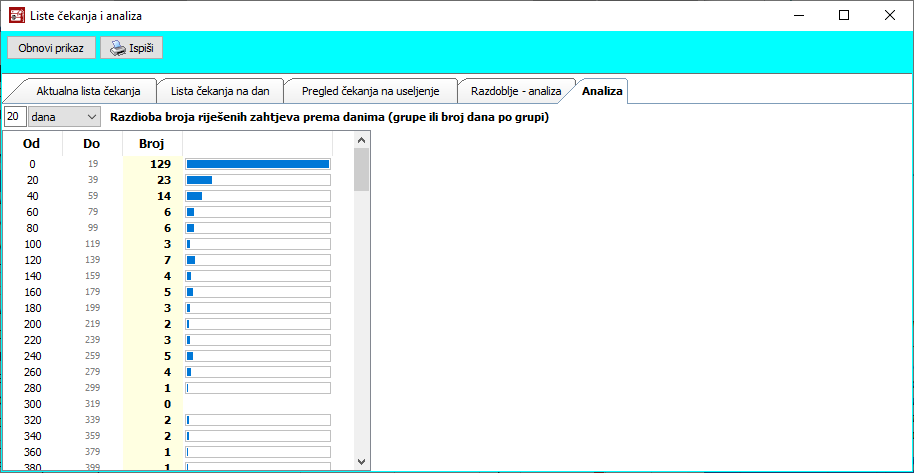This screenshot has width=914, height=473.
Task: Click the bar for count 129
Action: (257, 164)
